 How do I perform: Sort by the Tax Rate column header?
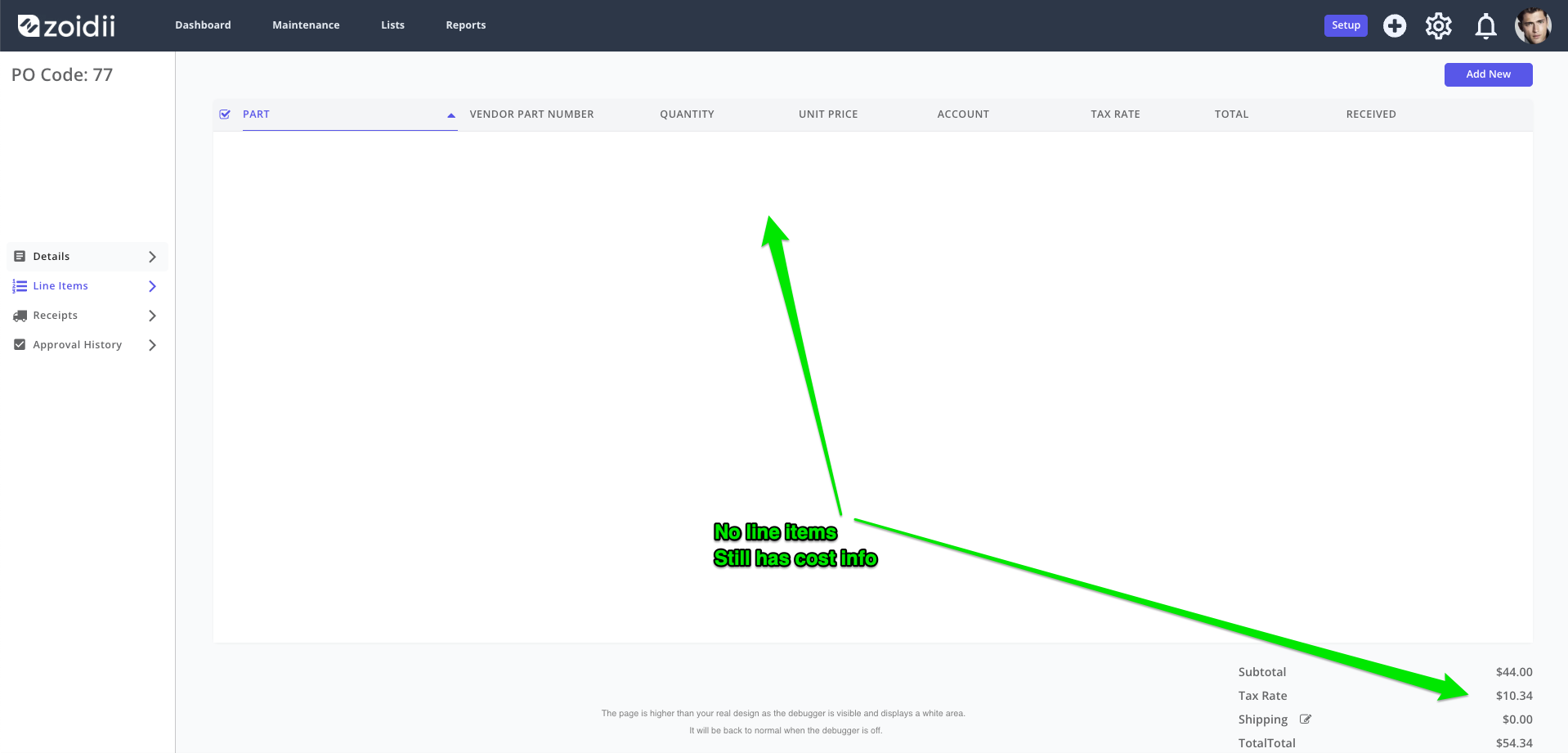(1115, 114)
